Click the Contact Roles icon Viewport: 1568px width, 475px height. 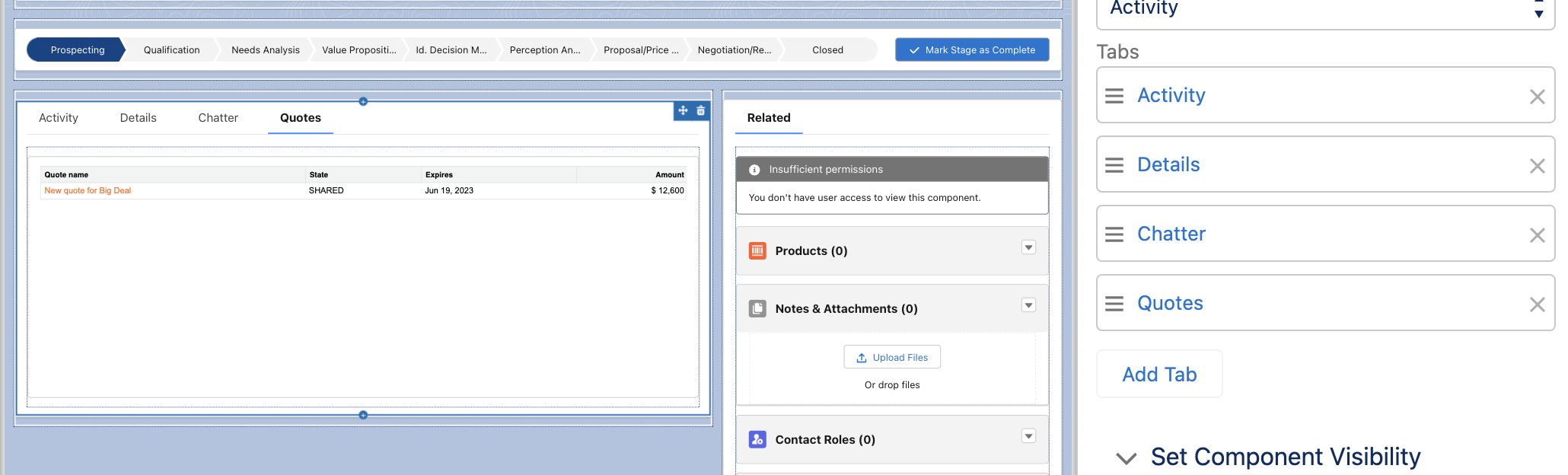click(x=757, y=439)
